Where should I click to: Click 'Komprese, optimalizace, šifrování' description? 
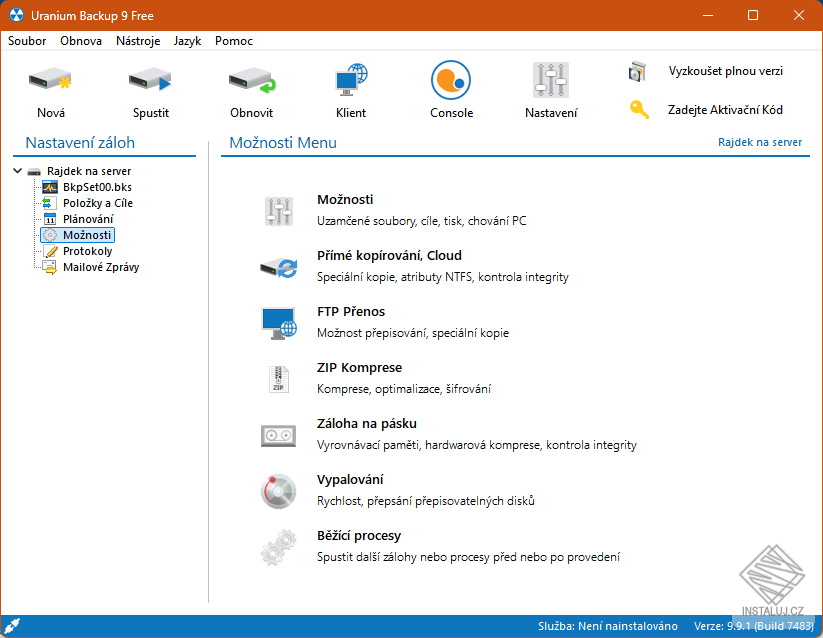(404, 389)
